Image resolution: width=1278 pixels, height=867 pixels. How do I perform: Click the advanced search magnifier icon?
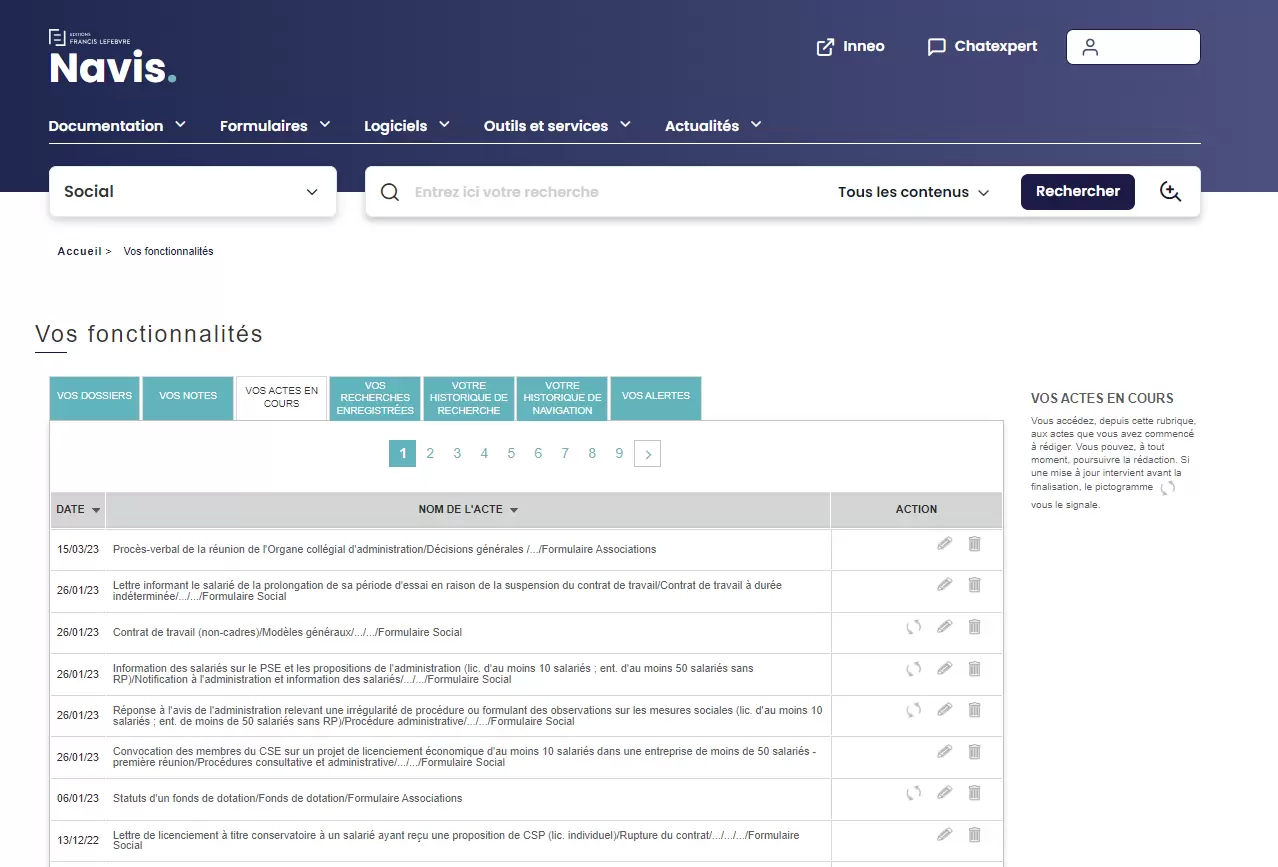click(x=1170, y=192)
